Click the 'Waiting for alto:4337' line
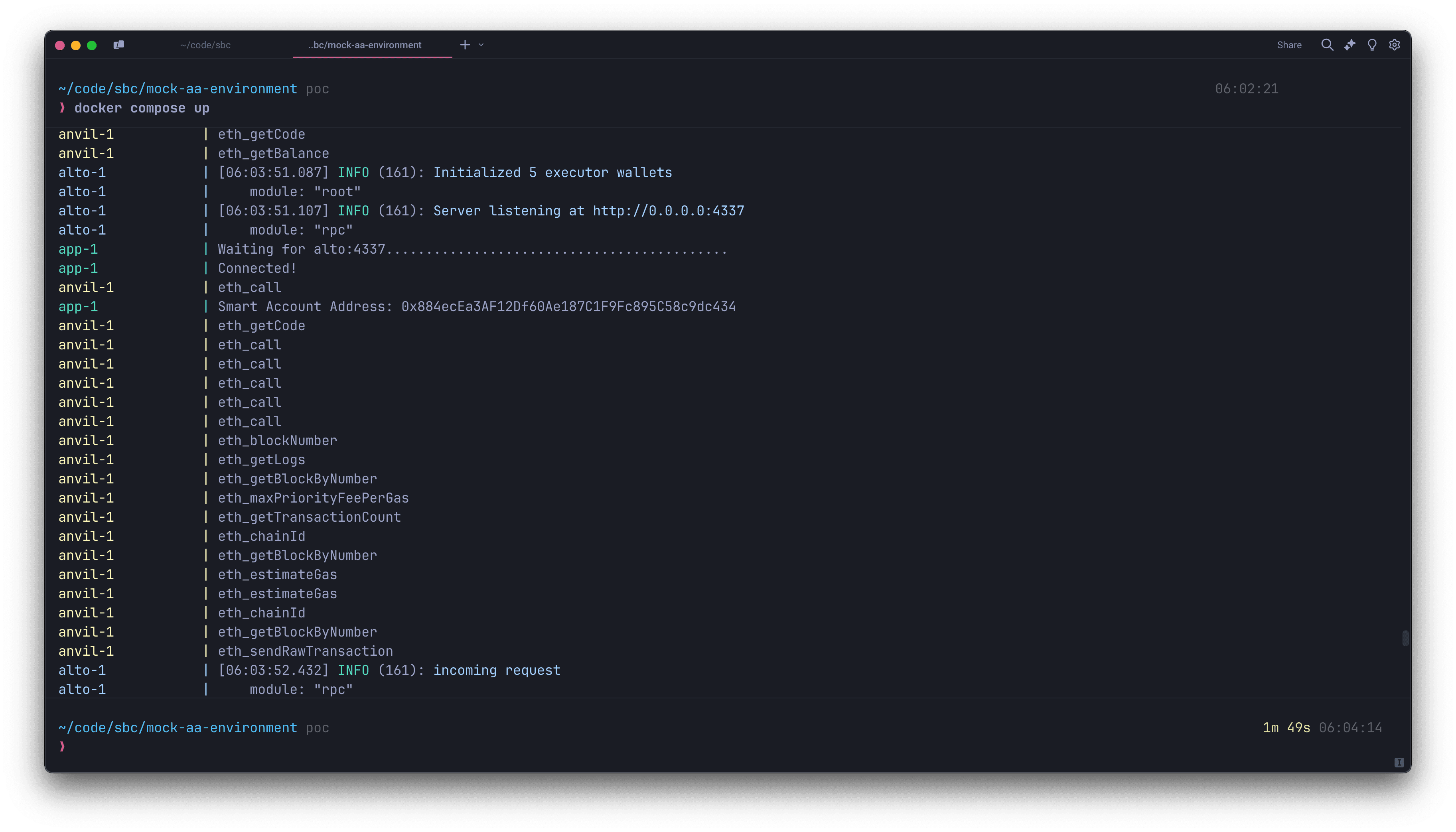 pyautogui.click(x=472, y=249)
